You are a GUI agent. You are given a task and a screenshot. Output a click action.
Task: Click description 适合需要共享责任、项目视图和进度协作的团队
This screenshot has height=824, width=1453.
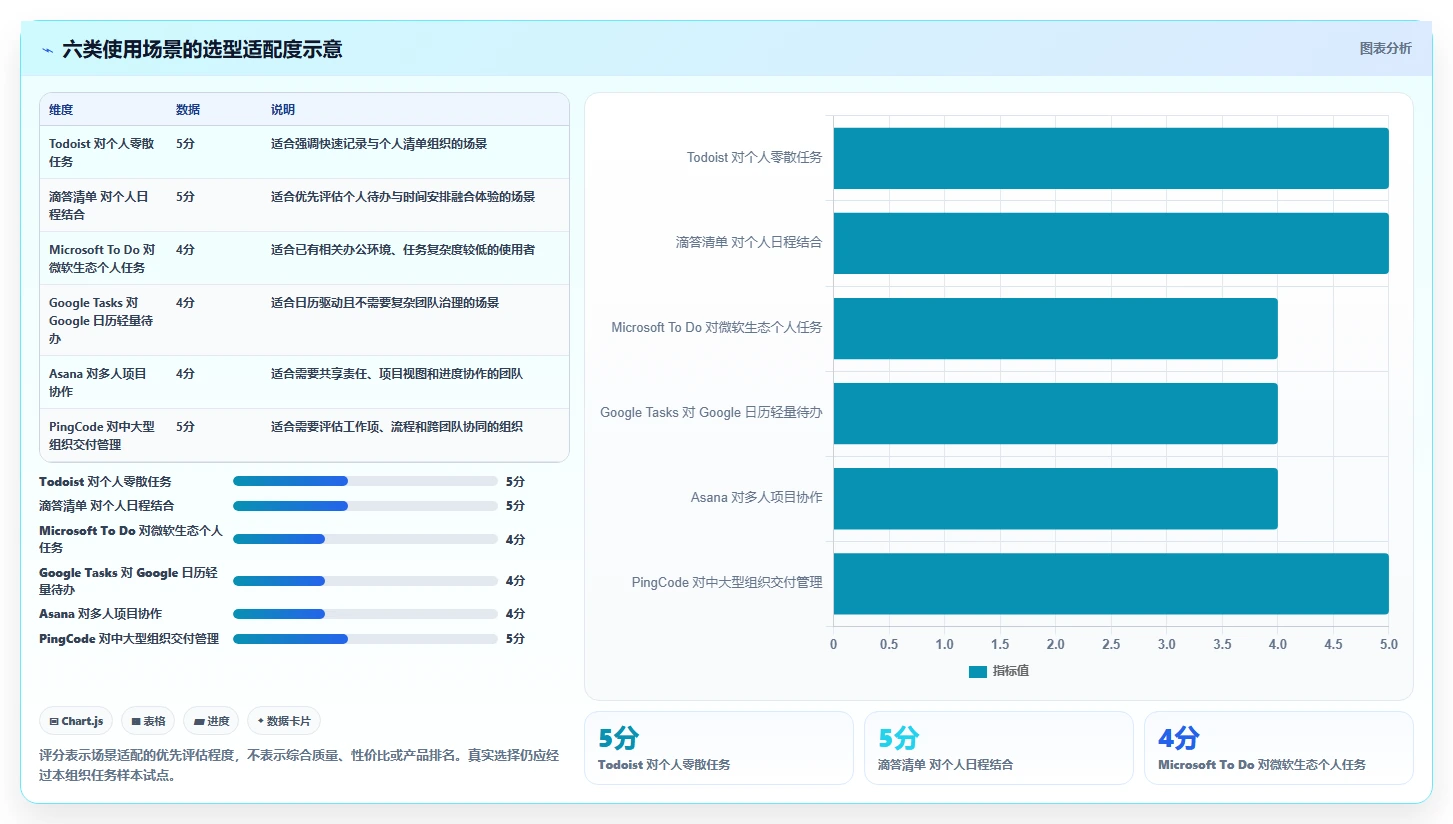click(397, 374)
